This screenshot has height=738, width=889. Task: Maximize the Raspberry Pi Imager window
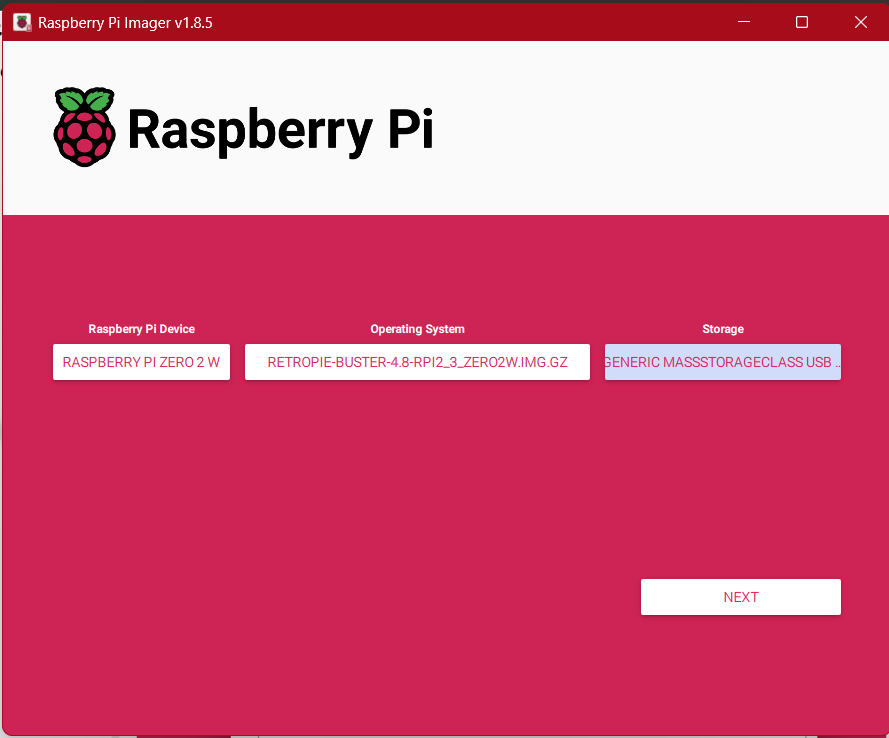pos(801,21)
